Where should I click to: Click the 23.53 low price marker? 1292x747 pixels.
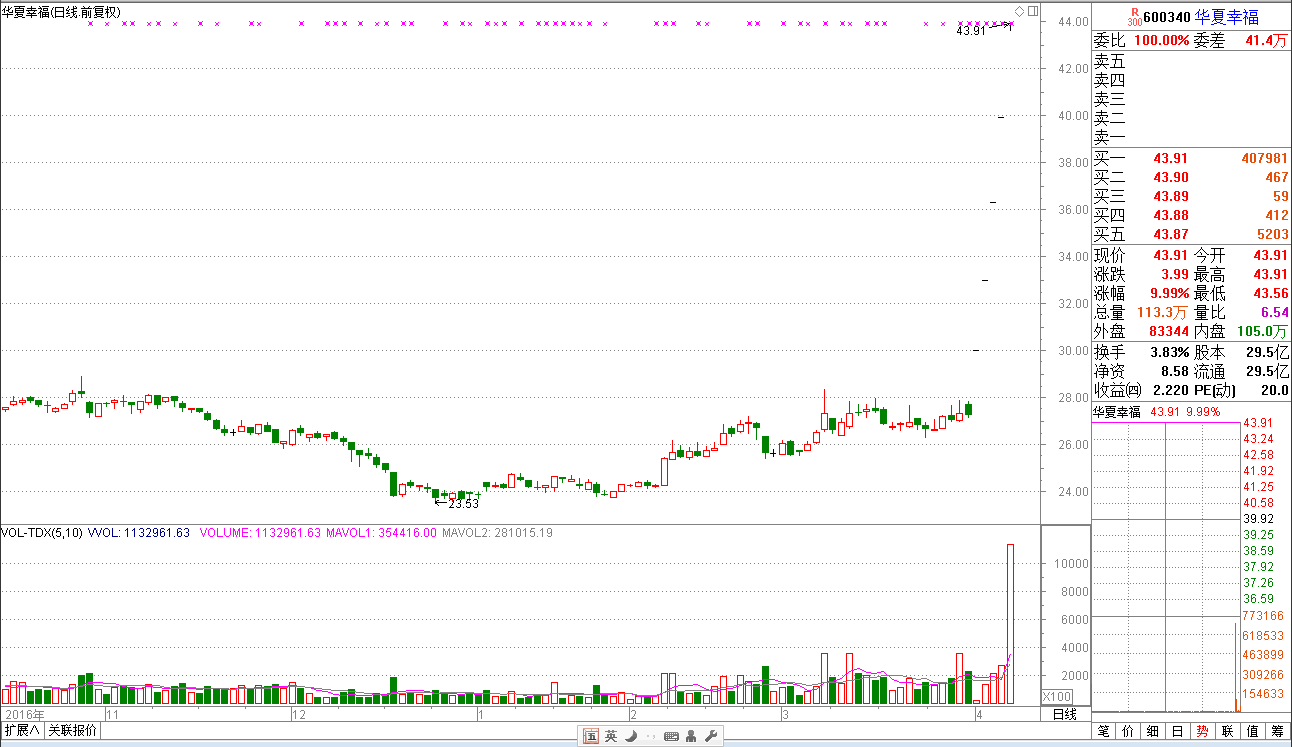click(464, 504)
